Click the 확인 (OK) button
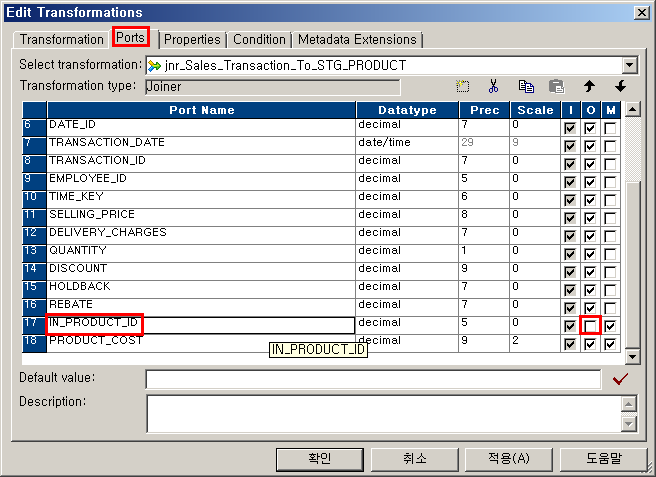Screen dimensions: 656x477 click(x=320, y=459)
